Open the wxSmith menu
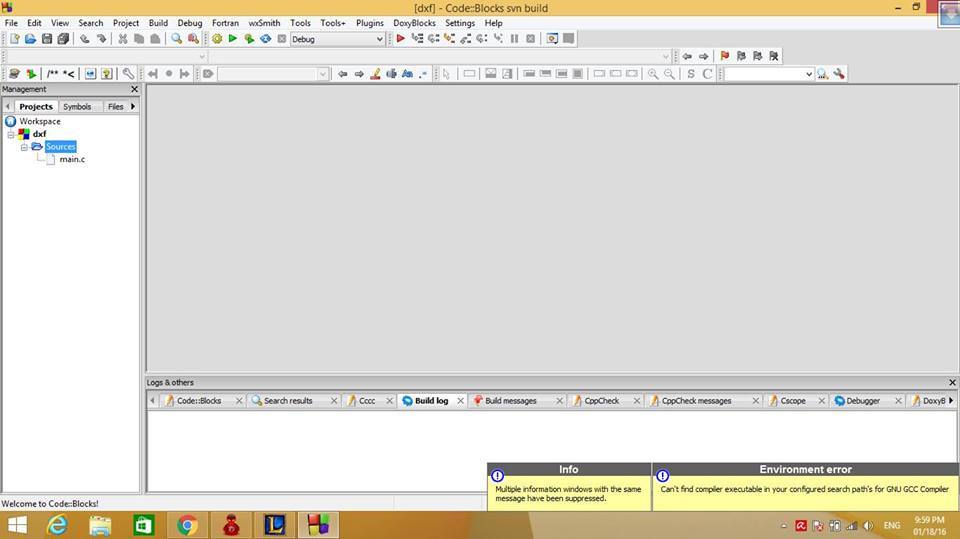 click(264, 23)
